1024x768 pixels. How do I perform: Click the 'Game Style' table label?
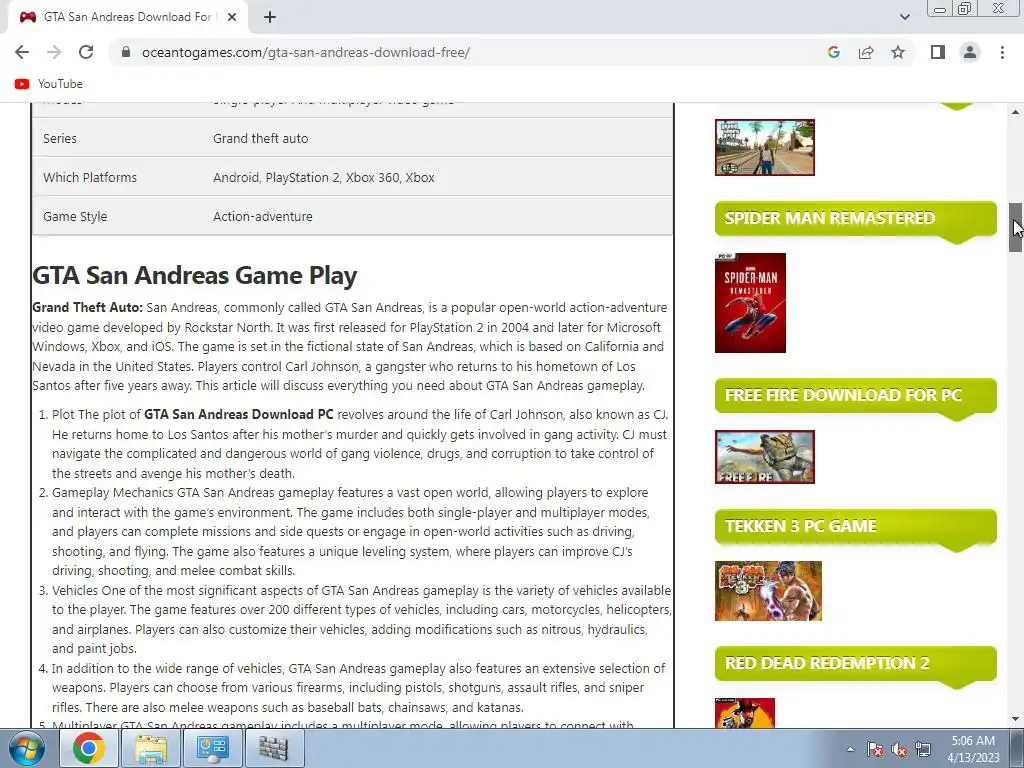(x=75, y=217)
